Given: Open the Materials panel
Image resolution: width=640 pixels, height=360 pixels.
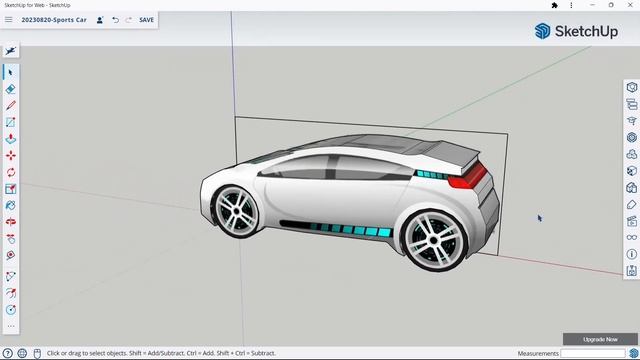Looking at the screenshot, I should [631, 154].
